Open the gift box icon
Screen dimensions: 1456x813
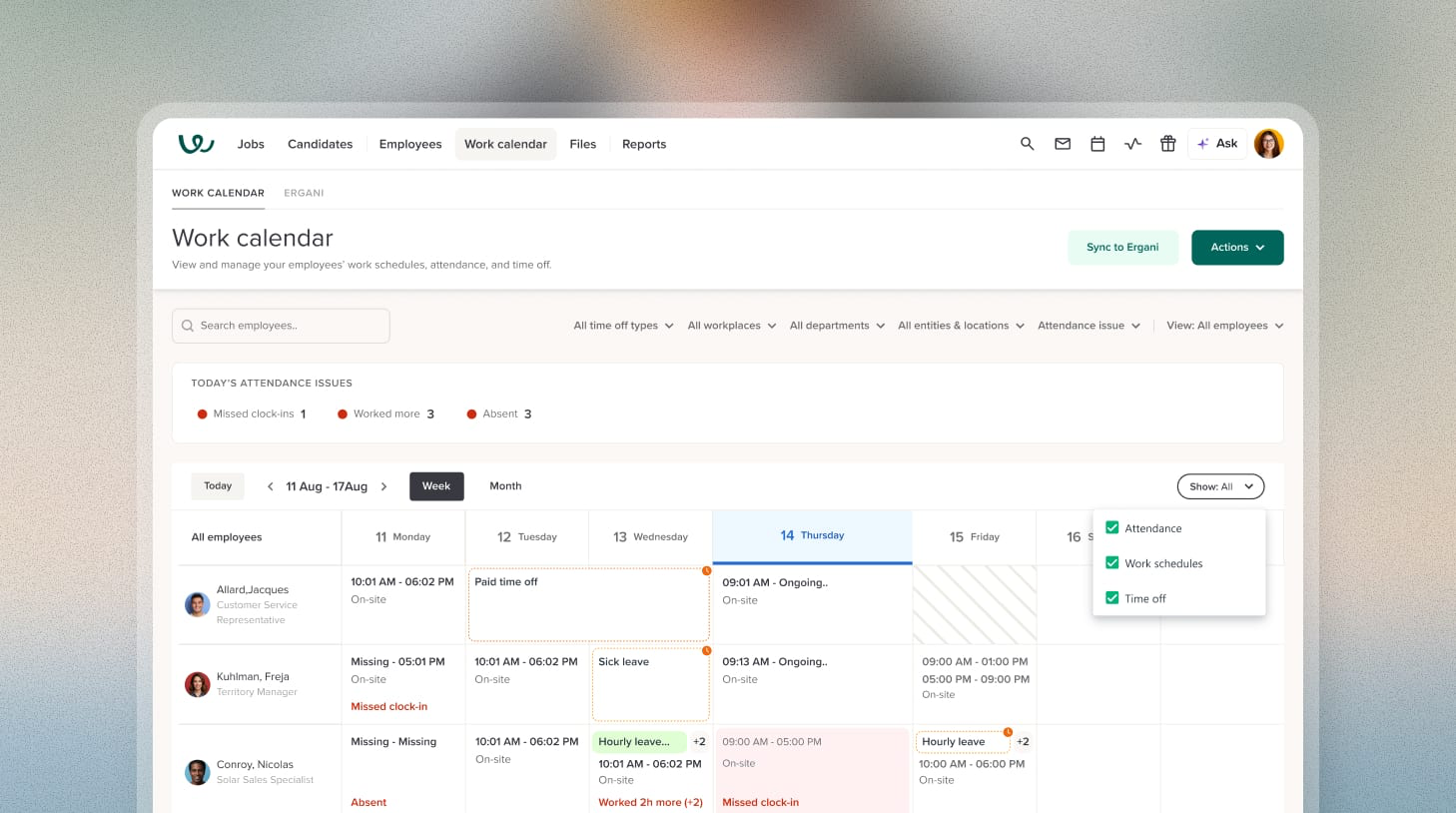pos(1167,144)
